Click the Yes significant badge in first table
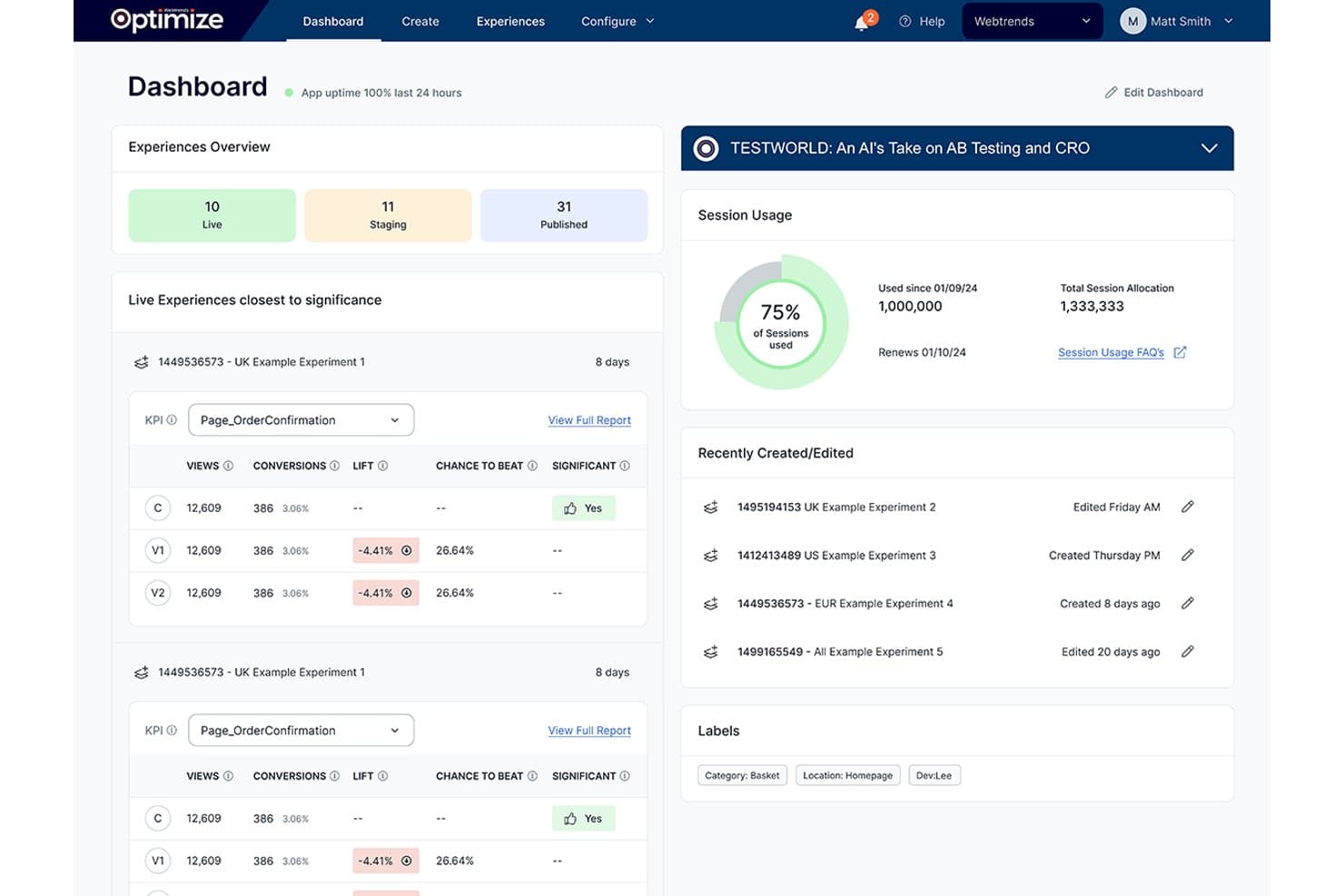This screenshot has width=1344, height=896. point(583,508)
